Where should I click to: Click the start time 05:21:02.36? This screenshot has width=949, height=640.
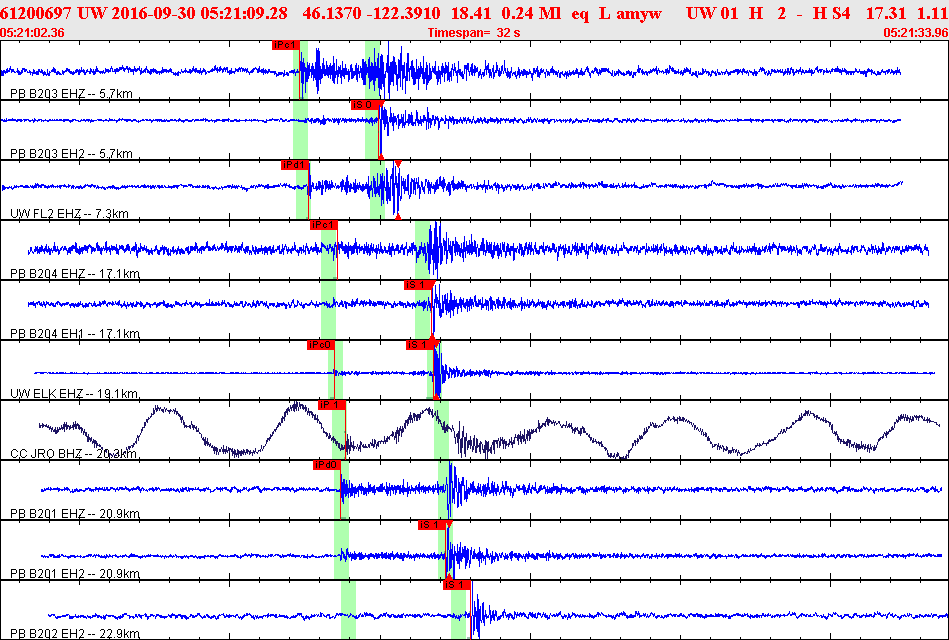(32, 33)
